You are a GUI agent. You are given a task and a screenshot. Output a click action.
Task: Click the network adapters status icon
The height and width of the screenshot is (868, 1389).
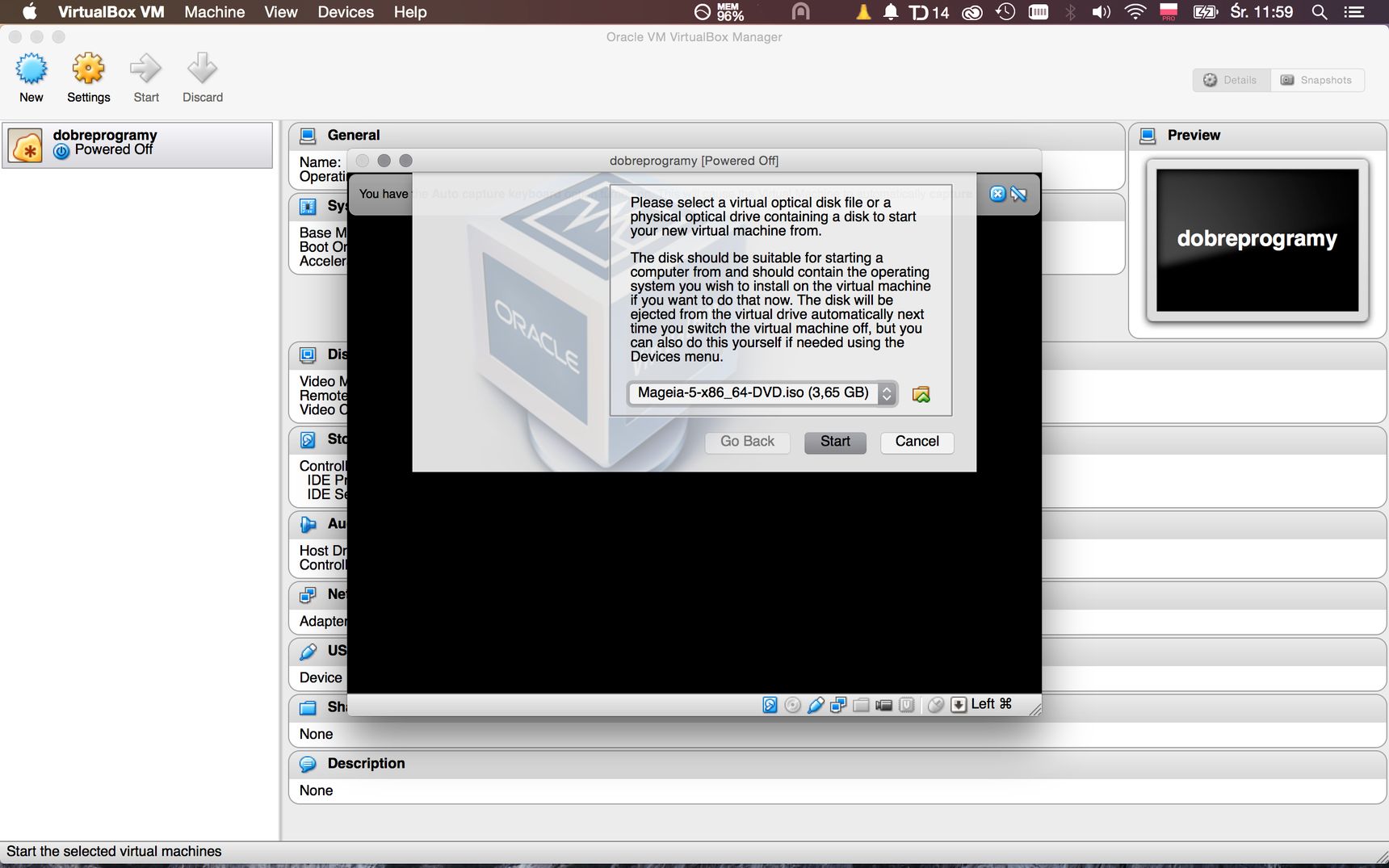point(838,705)
